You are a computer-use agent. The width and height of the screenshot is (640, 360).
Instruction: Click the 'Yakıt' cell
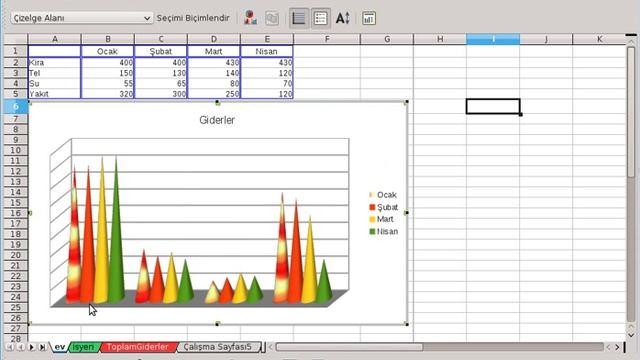[54, 94]
